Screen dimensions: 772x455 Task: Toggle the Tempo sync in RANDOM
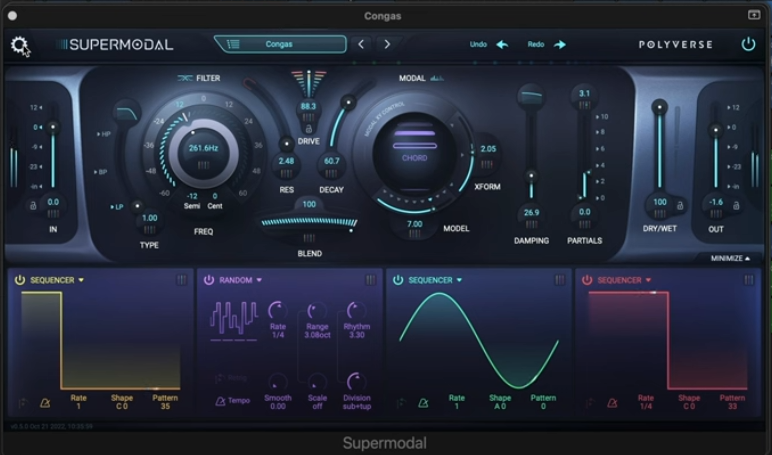[x=232, y=401]
